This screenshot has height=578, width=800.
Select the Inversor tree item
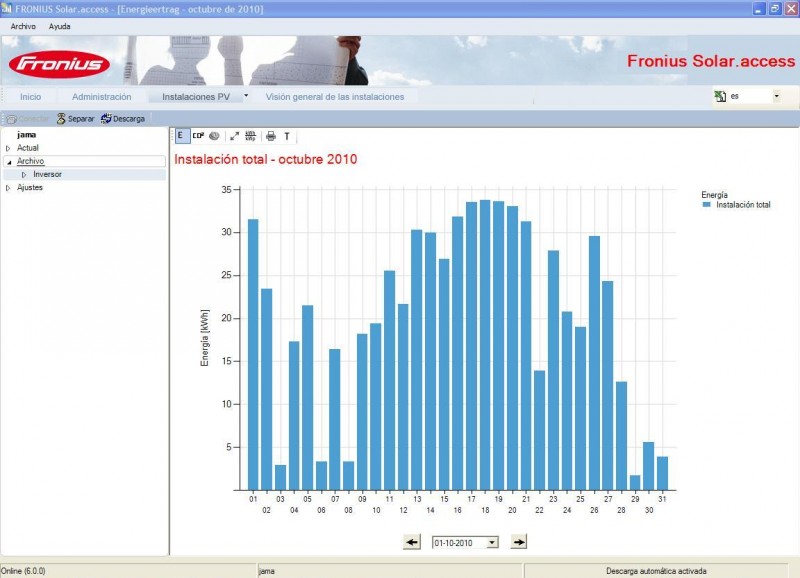47,174
